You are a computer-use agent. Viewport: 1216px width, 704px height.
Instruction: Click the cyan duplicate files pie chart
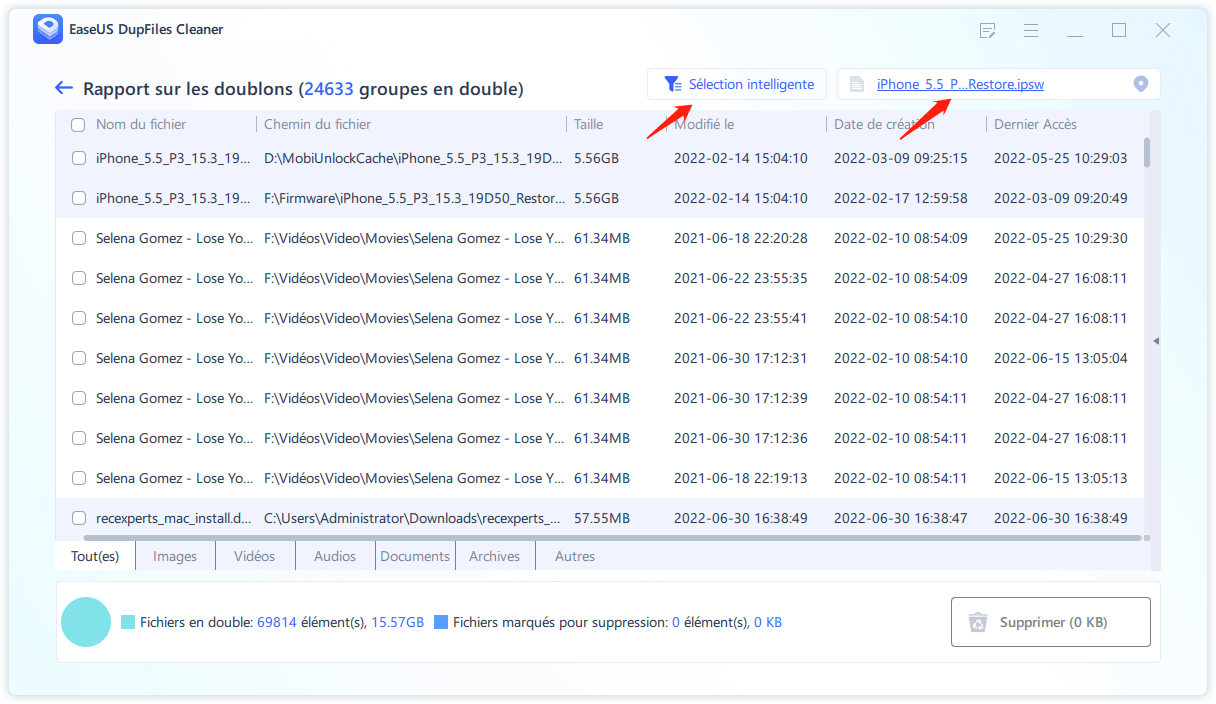tap(85, 622)
